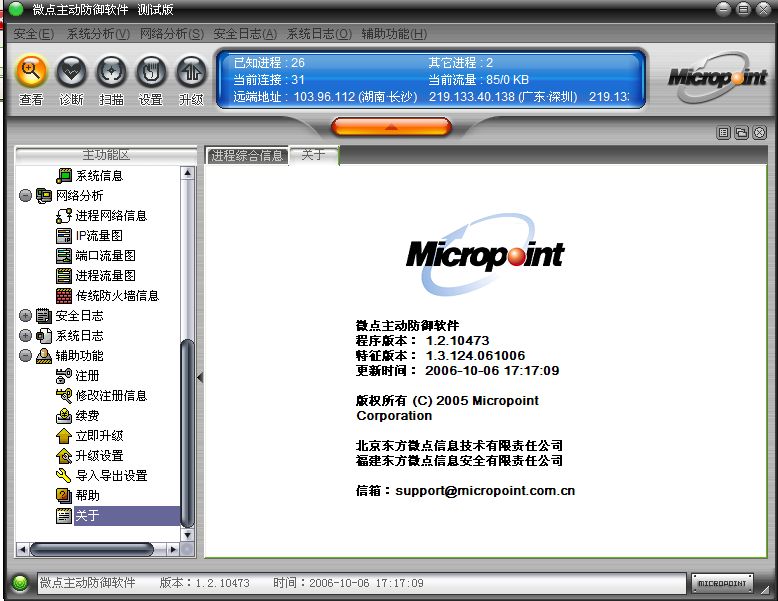Open the 网络分析(S) menu

pyautogui.click(x=172, y=34)
